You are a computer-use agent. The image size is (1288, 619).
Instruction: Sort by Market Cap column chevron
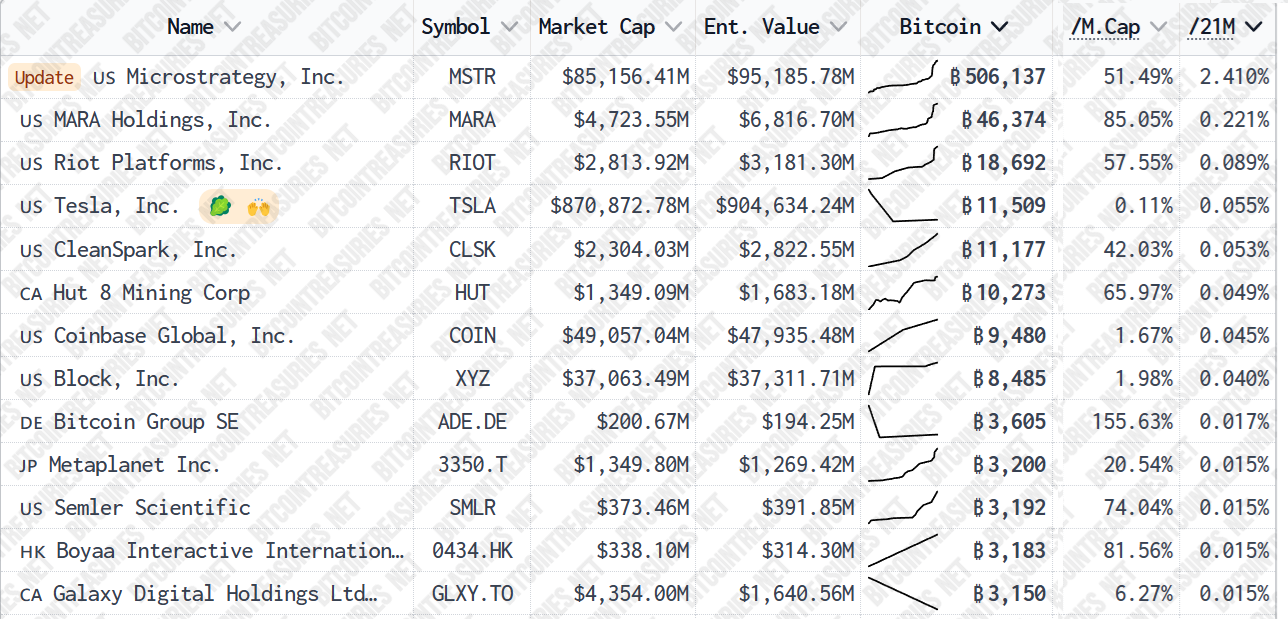coord(674,27)
